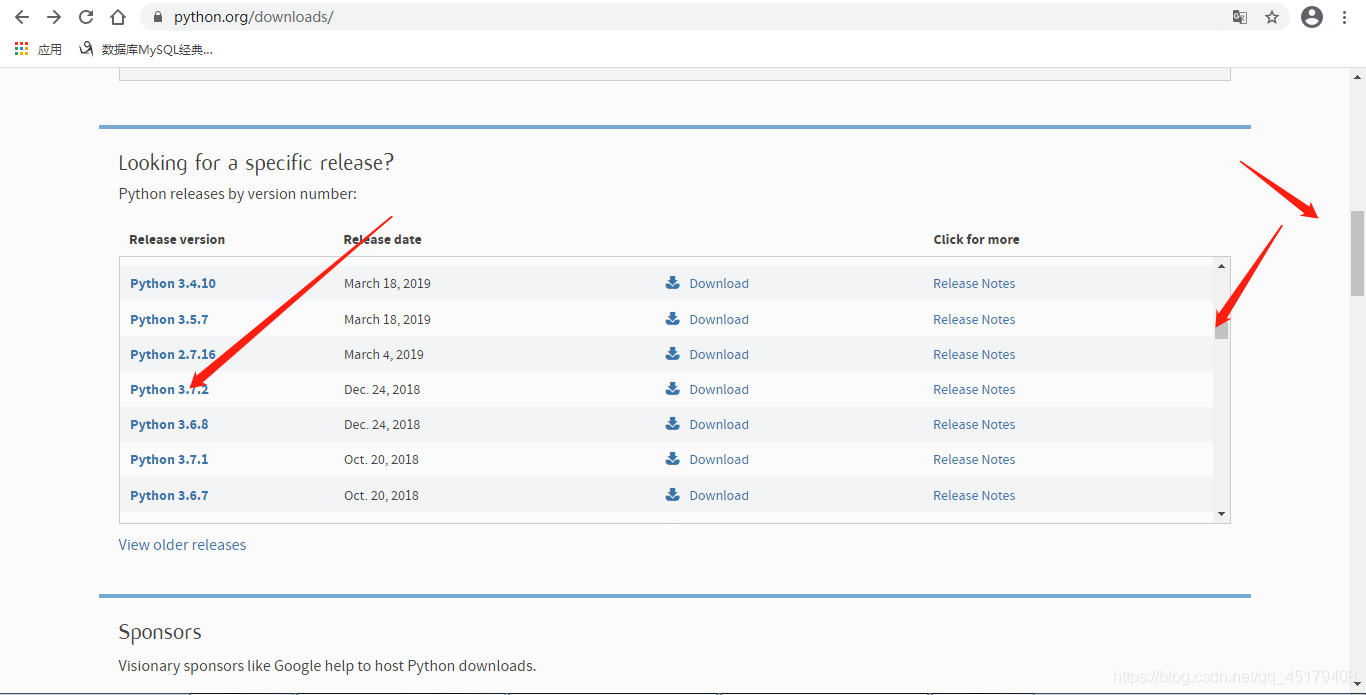Open Python 2.7.16 release link
Image resolution: width=1366 pixels, height=695 pixels.
[173, 355]
